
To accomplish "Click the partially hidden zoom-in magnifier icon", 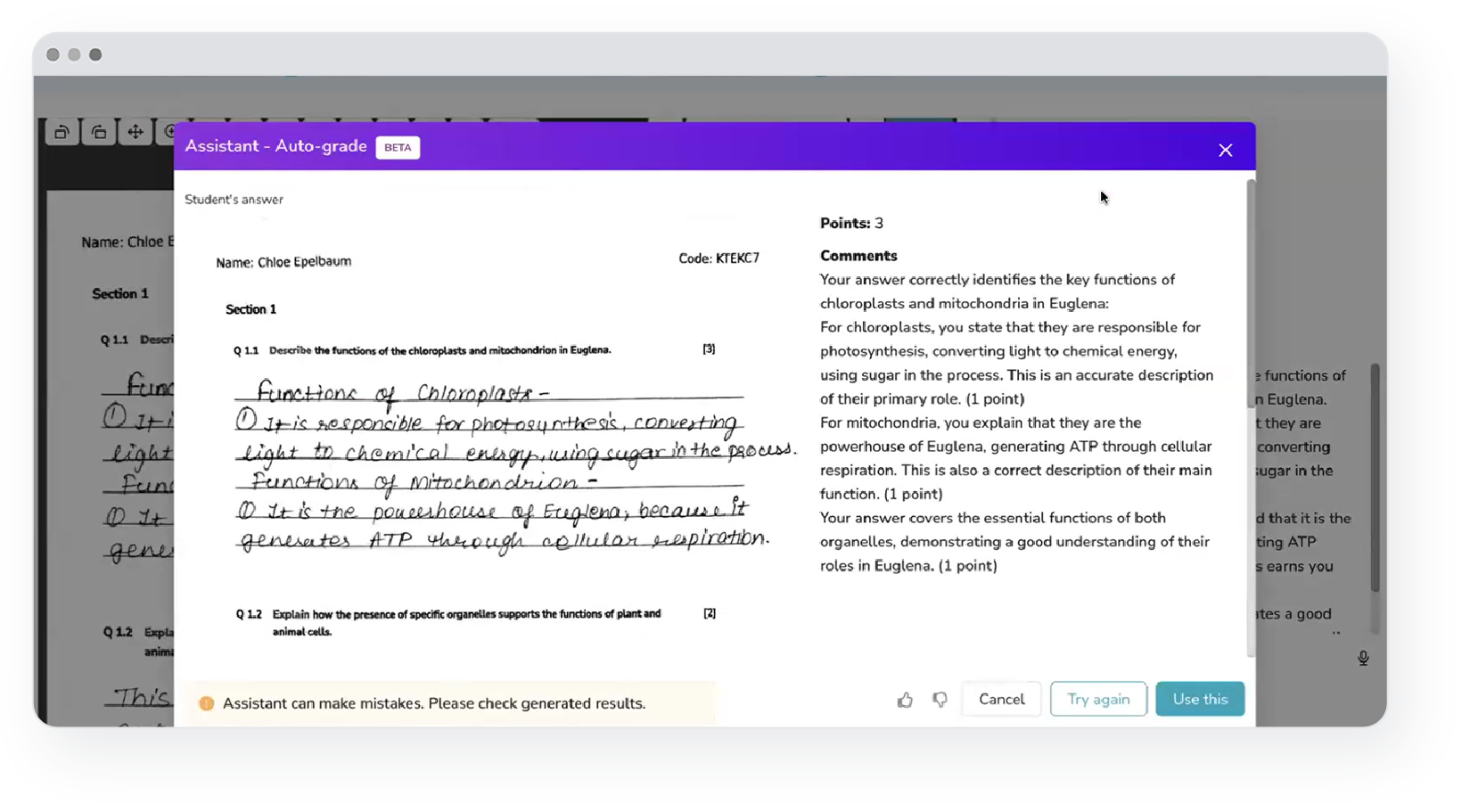I will 167,132.
